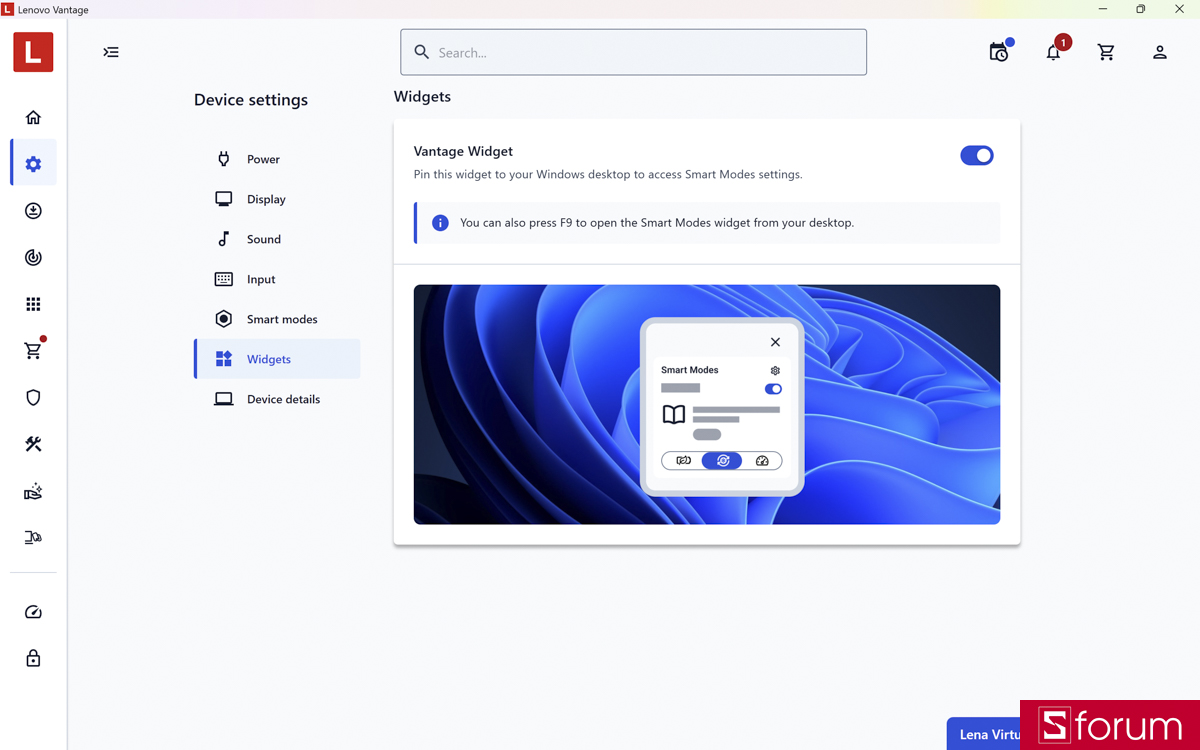Open Device settings gear in sidebar
Image resolution: width=1200 pixels, height=750 pixels.
pos(33,164)
